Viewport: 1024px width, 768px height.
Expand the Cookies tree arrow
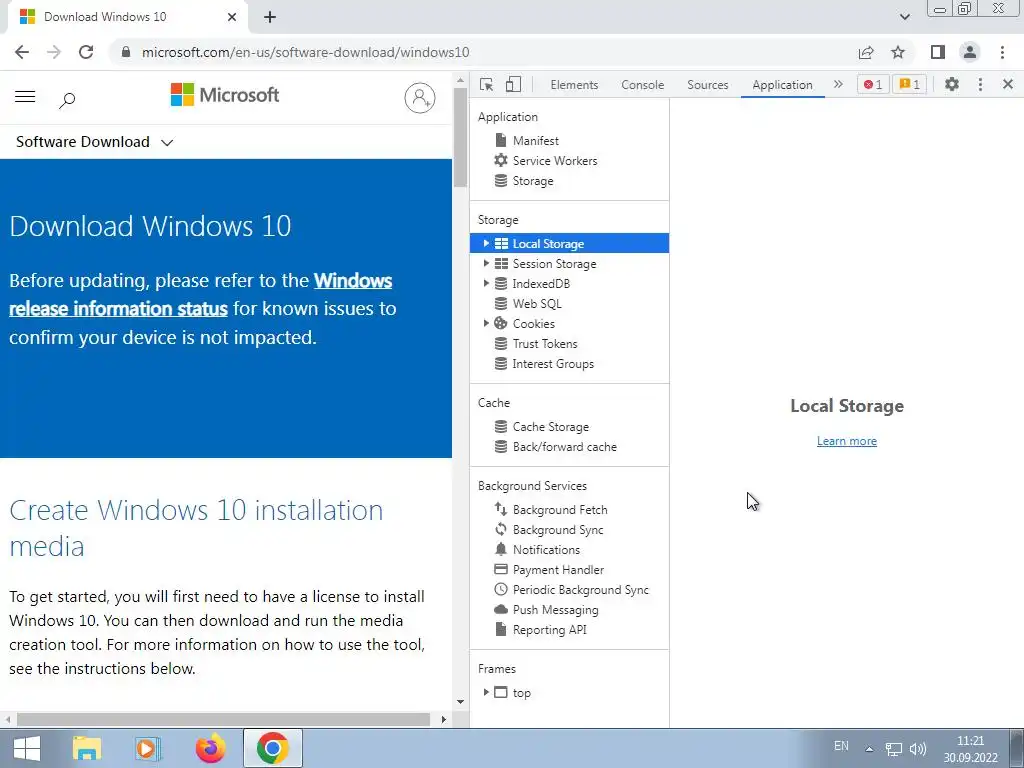coord(486,323)
